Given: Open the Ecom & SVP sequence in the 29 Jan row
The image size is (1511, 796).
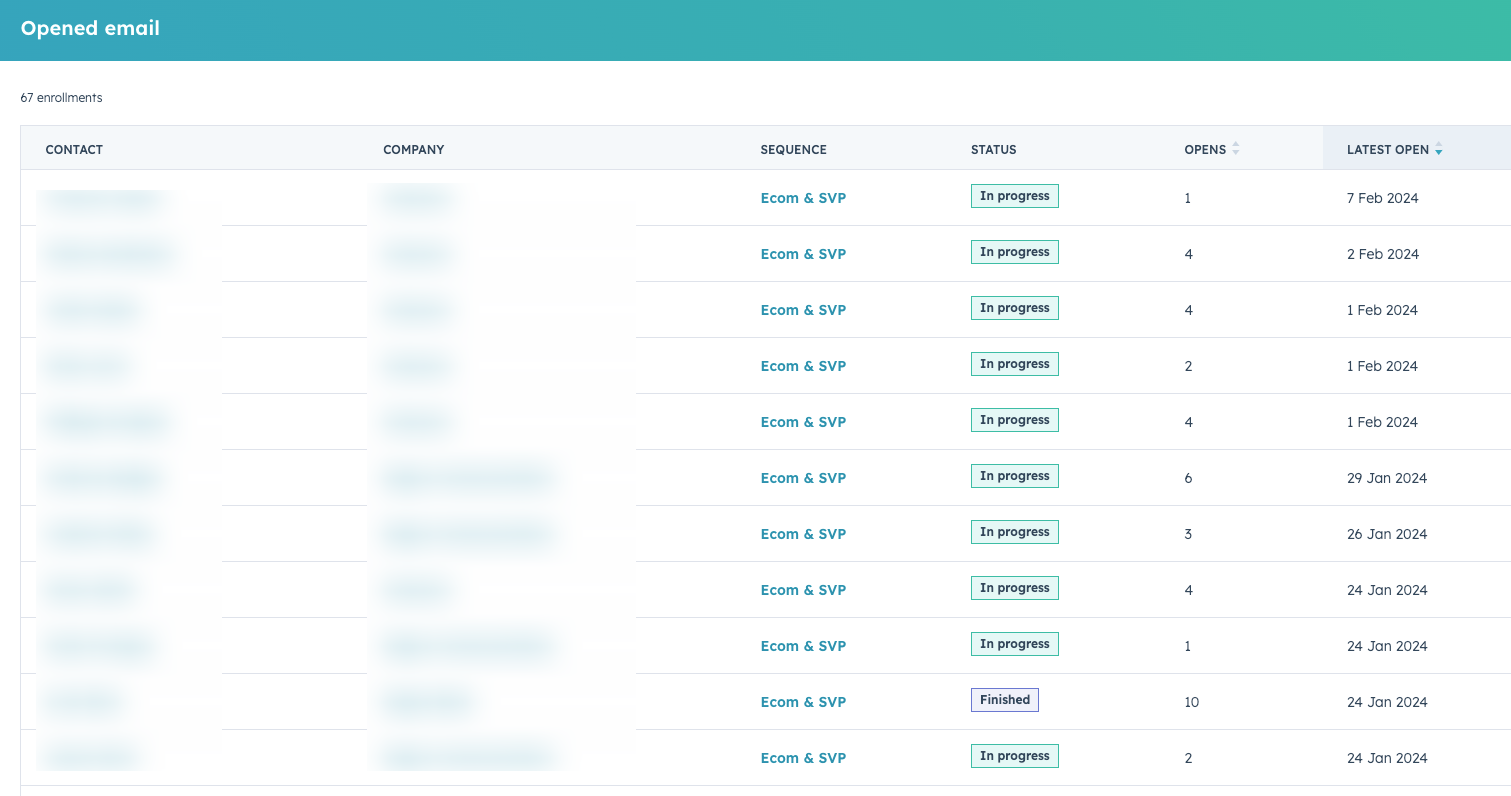Looking at the screenshot, I should click(x=803, y=477).
